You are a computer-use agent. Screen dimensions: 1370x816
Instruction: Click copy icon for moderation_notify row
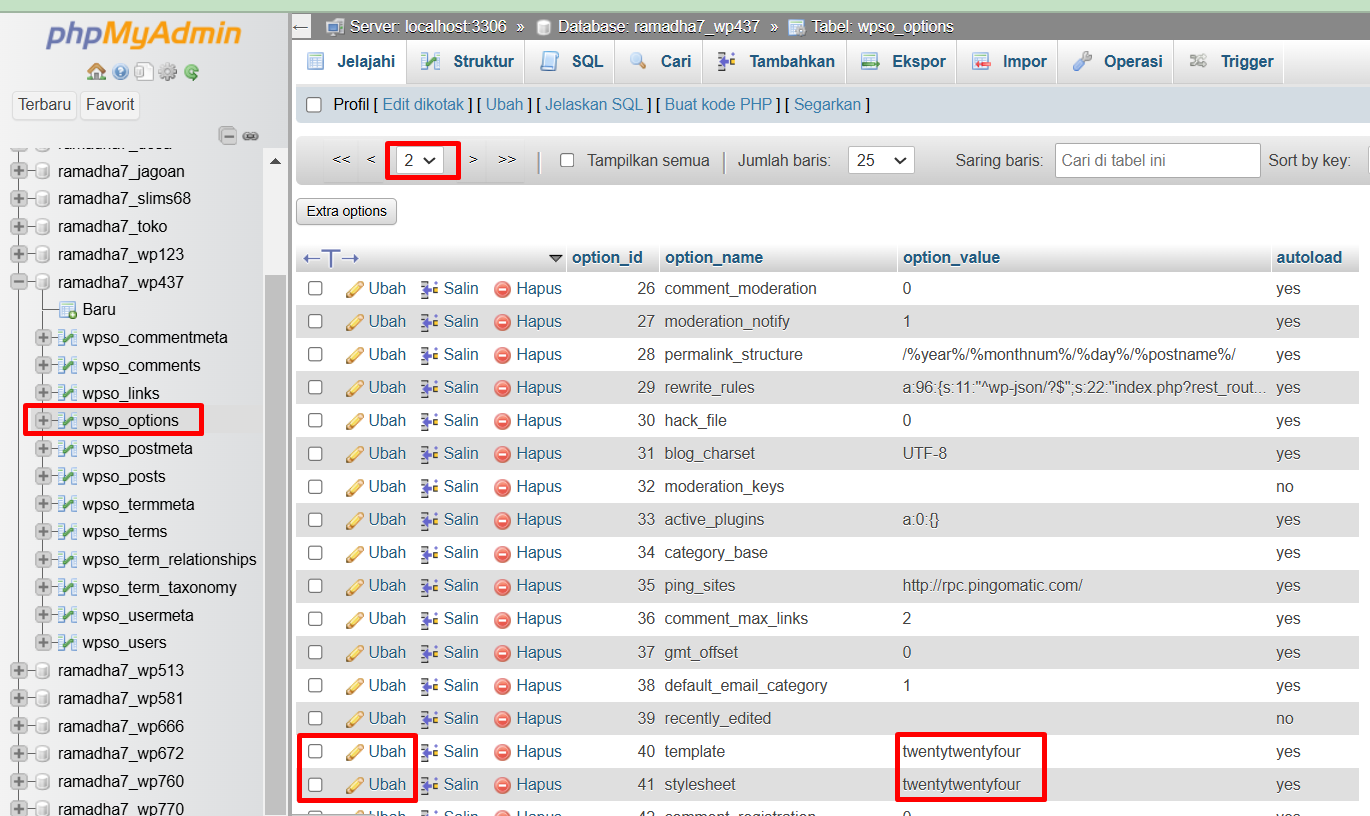pos(430,322)
